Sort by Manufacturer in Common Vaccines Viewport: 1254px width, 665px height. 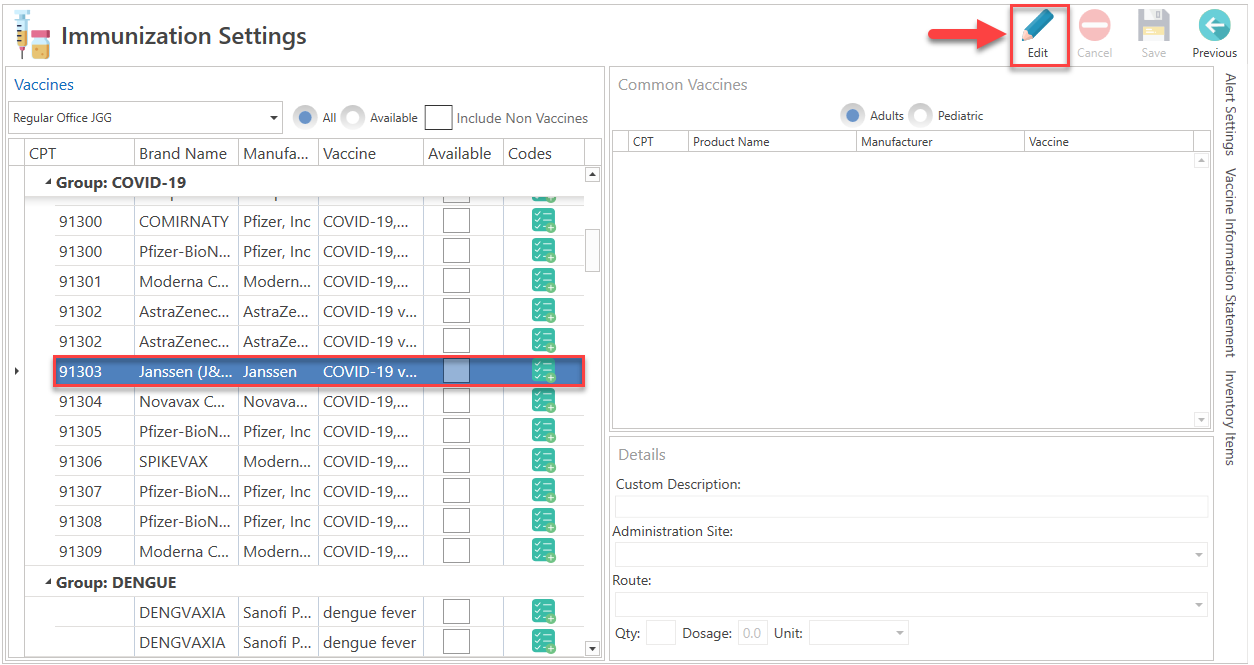tap(941, 142)
